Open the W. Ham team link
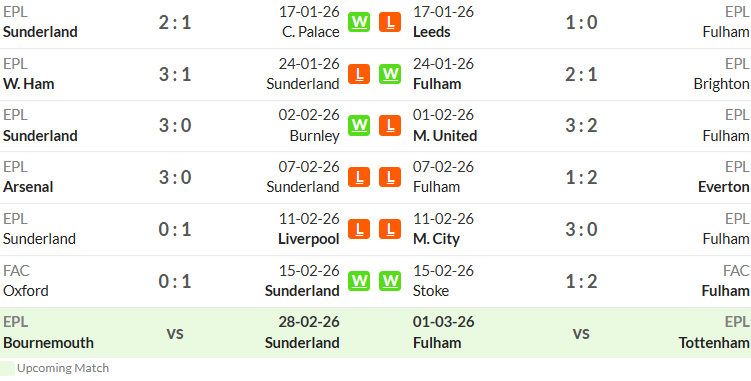The image size is (751, 381). click(28, 84)
